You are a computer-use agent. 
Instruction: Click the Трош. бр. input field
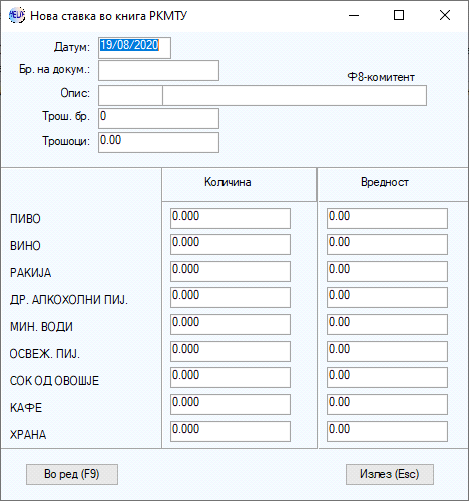(158, 118)
